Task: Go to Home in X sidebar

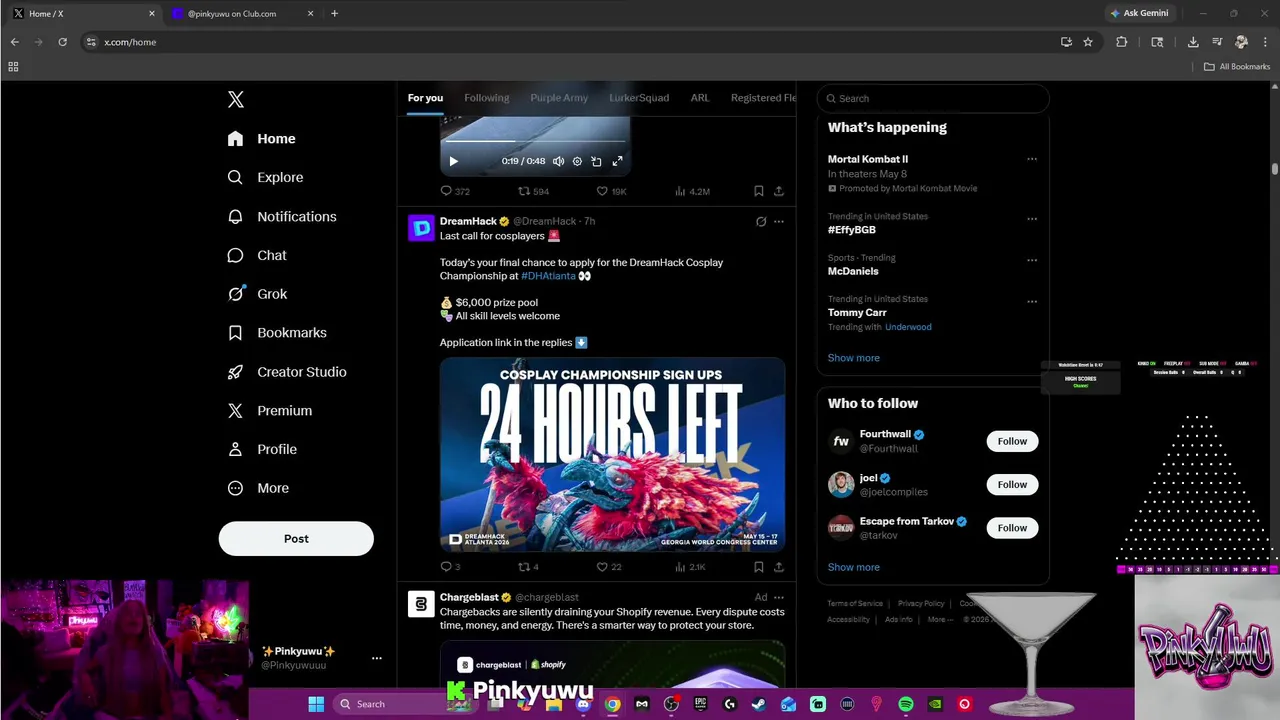Action: coord(262,139)
